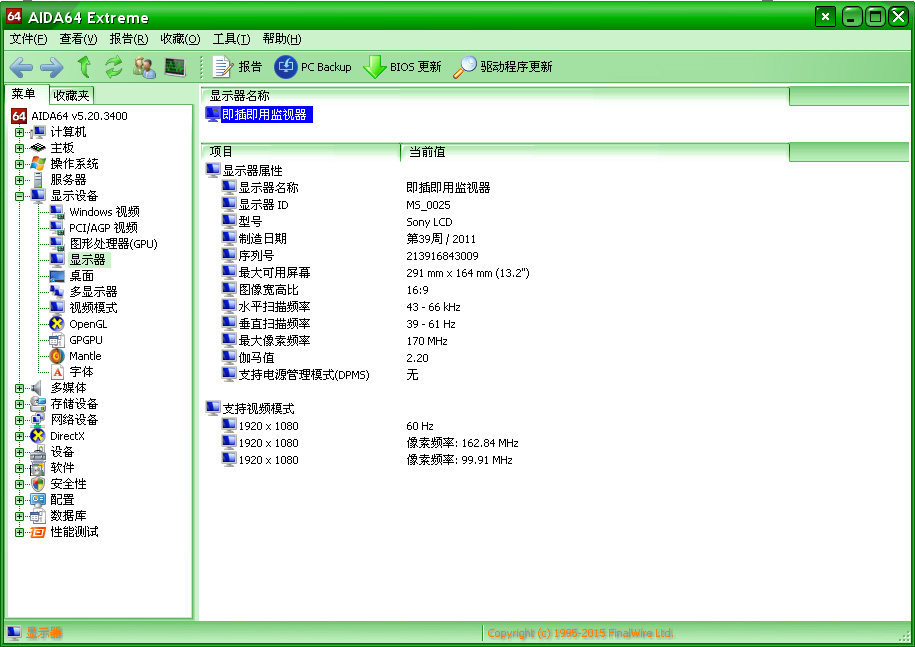Select 显示器 item in the tree
Image resolution: width=915 pixels, height=647 pixels.
(88, 260)
